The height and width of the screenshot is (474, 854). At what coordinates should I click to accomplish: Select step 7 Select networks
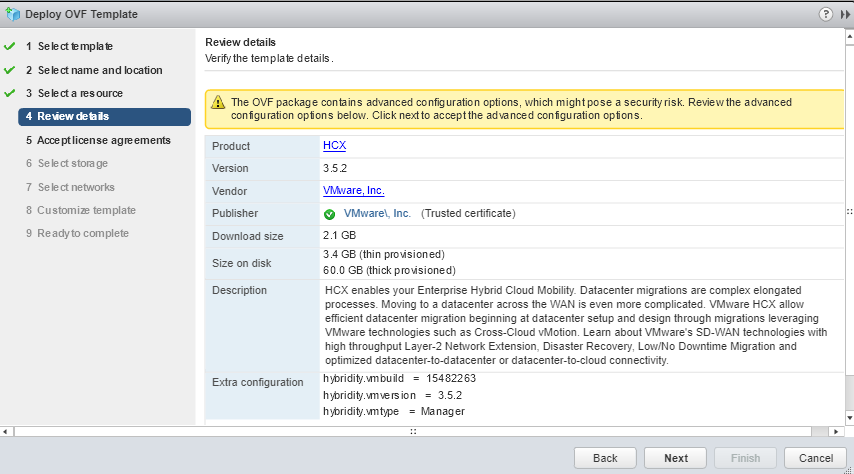point(70,187)
